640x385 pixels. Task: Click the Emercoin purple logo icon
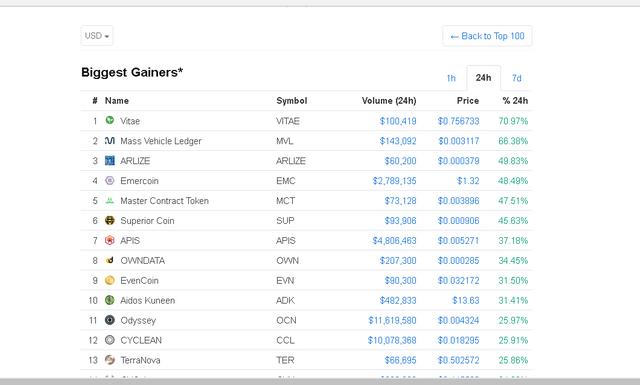point(110,180)
